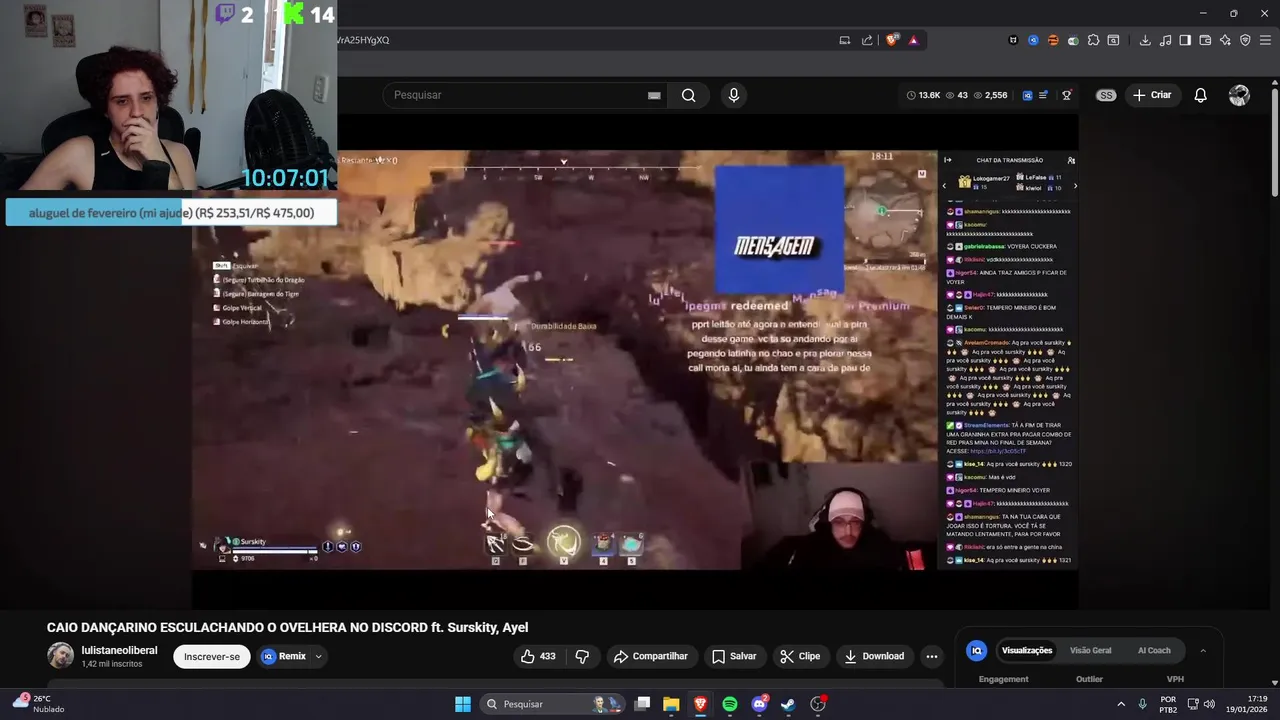Open the Brave Shields lion icon
Viewport: 1280px width, 720px height.
(892, 40)
